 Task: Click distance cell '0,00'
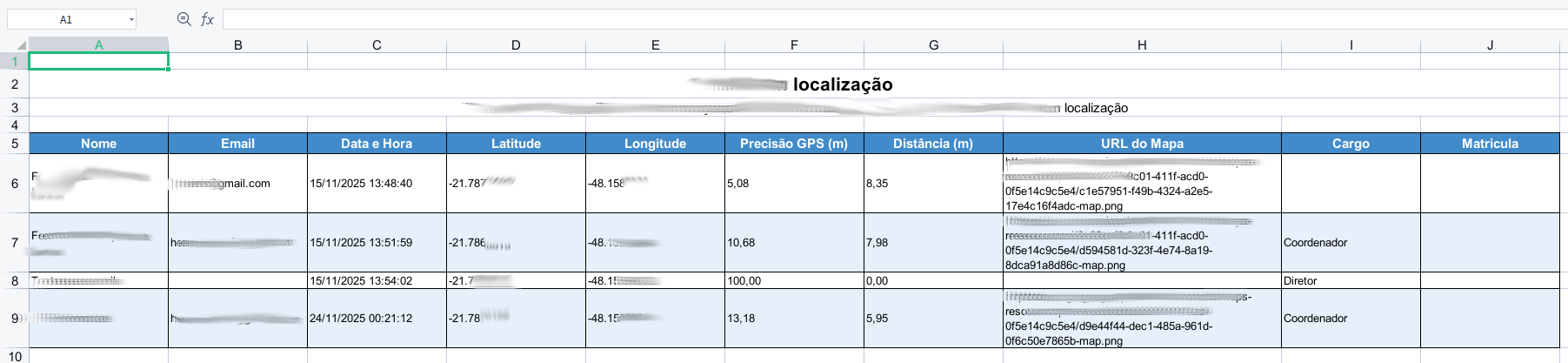pos(933,280)
